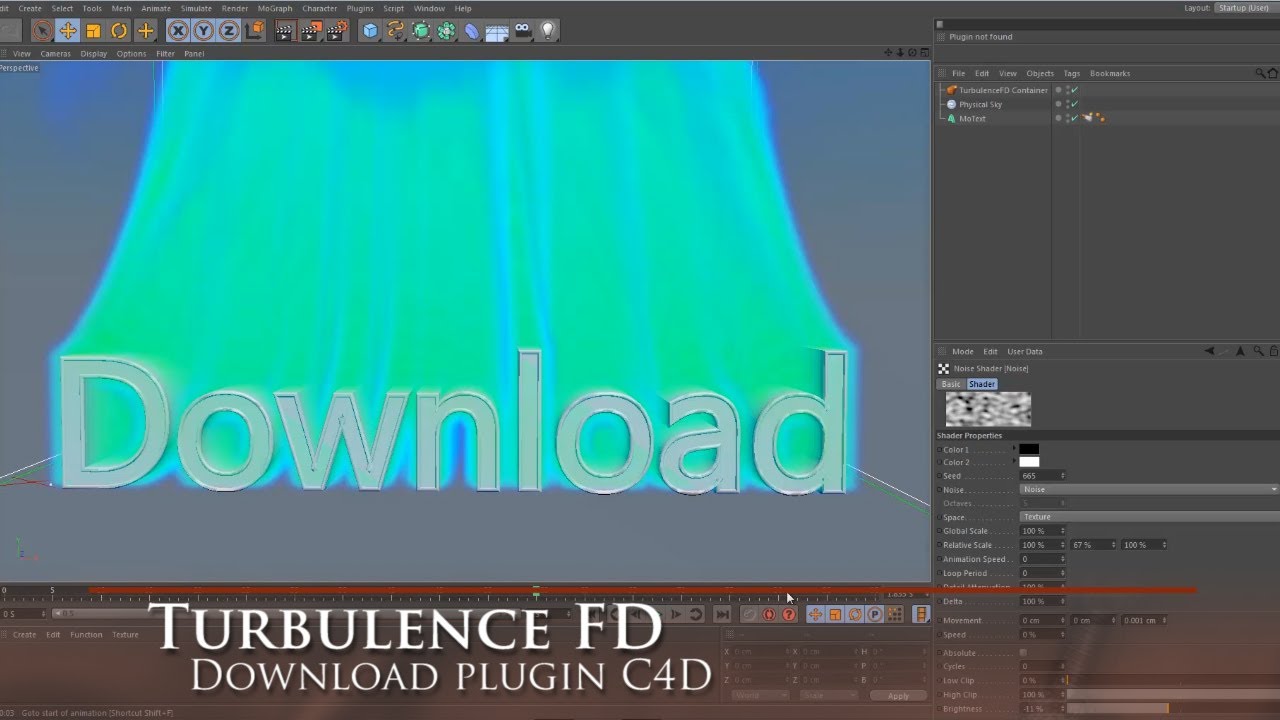Open Edit Render Settings icon
This screenshot has height=720, width=1280.
pyautogui.click(x=337, y=31)
